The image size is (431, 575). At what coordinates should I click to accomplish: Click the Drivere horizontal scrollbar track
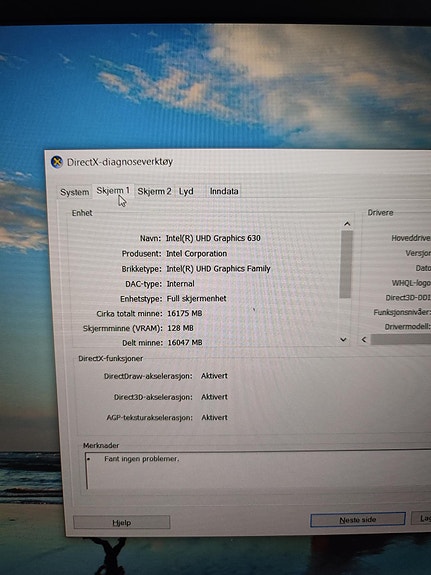tap(401, 340)
